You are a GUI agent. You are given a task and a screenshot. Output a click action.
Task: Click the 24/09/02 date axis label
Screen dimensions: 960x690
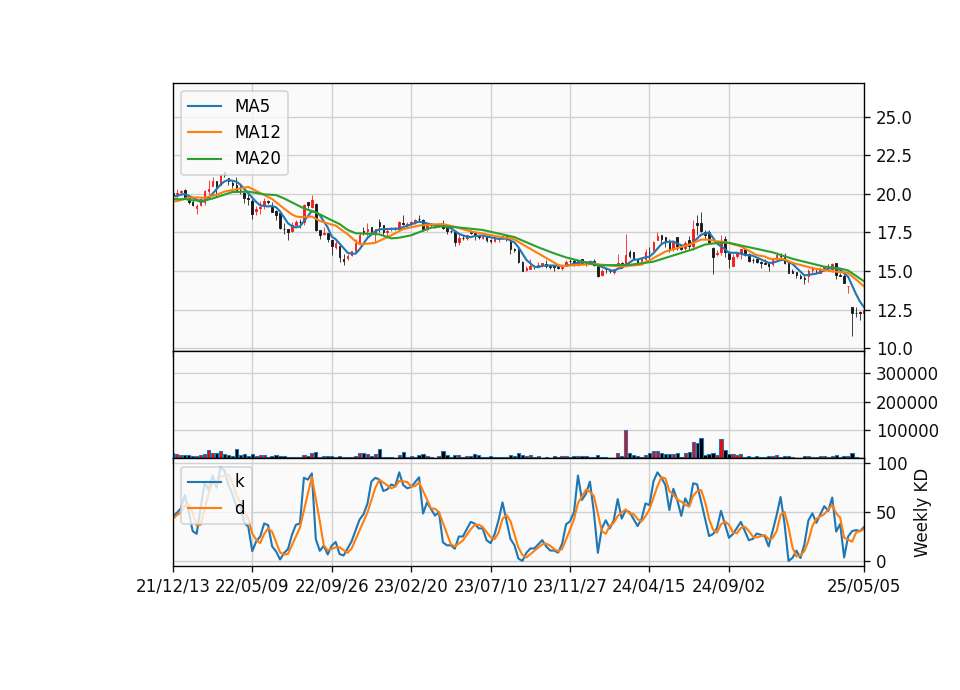click(x=729, y=587)
